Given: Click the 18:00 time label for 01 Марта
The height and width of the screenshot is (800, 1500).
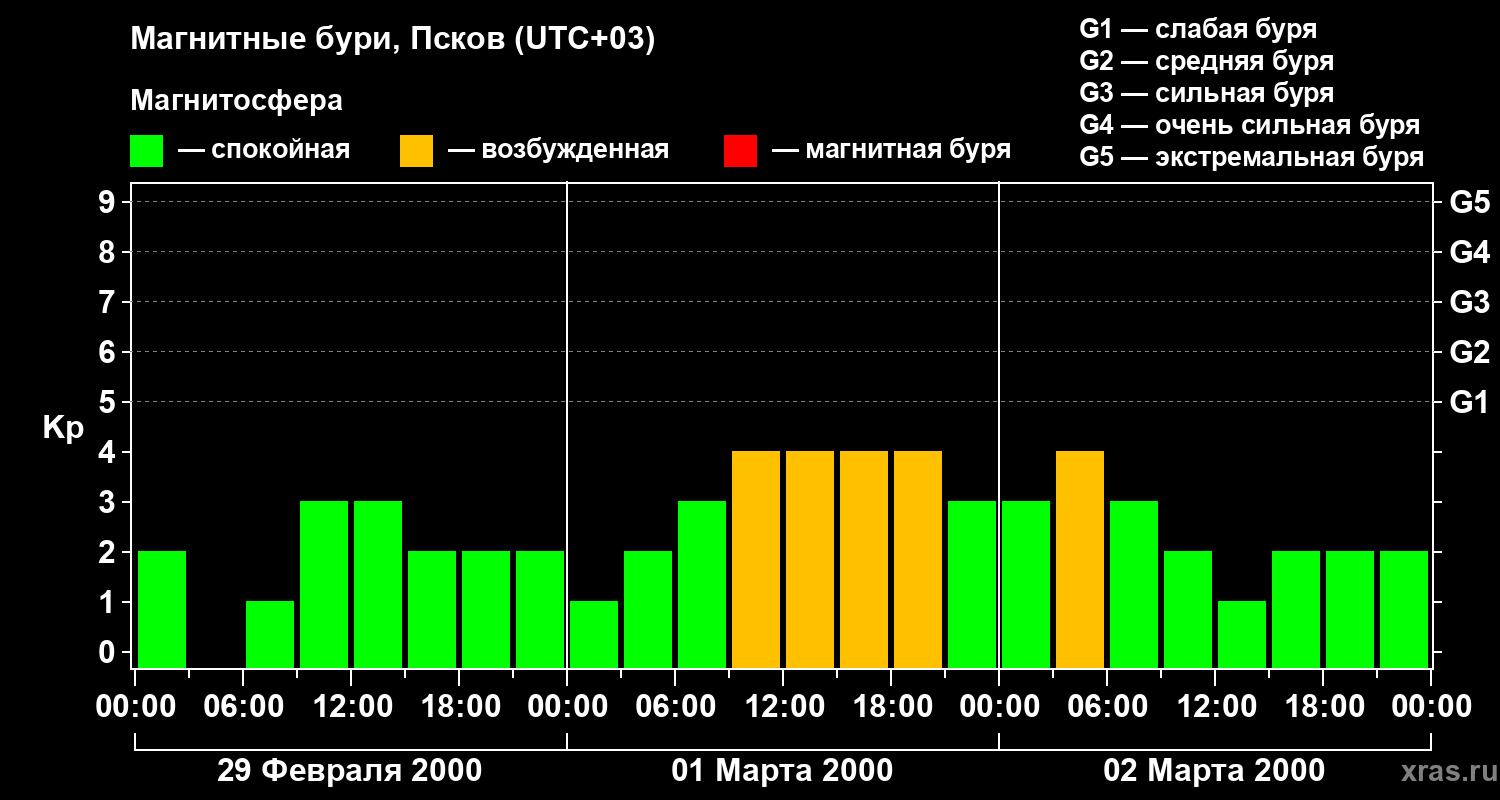Looking at the screenshot, I should (x=891, y=707).
